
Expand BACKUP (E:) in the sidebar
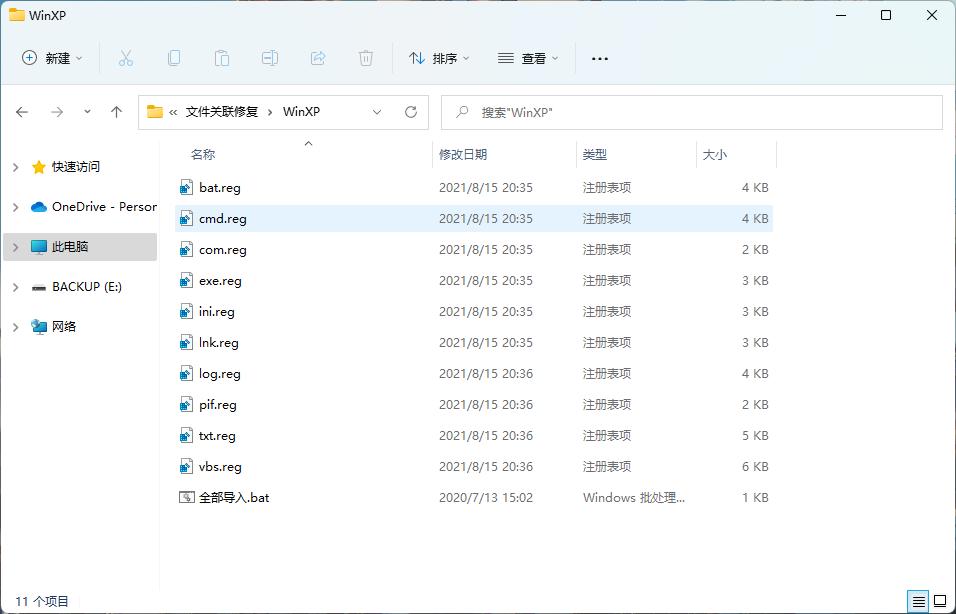click(14, 287)
